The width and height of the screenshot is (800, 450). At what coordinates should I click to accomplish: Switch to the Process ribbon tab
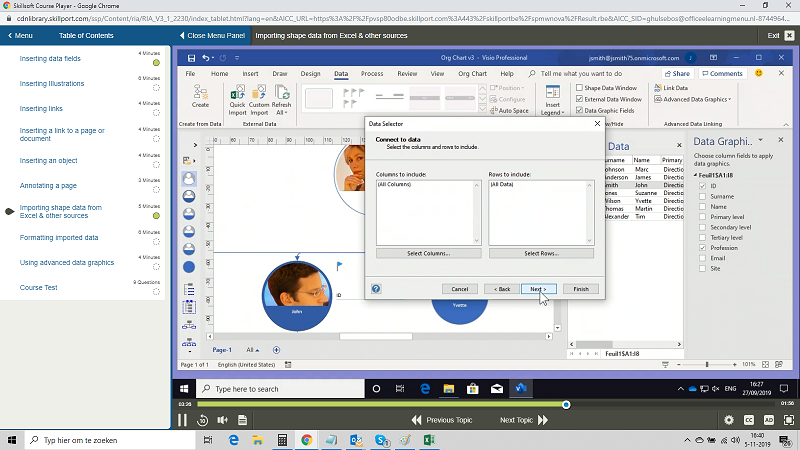372,73
